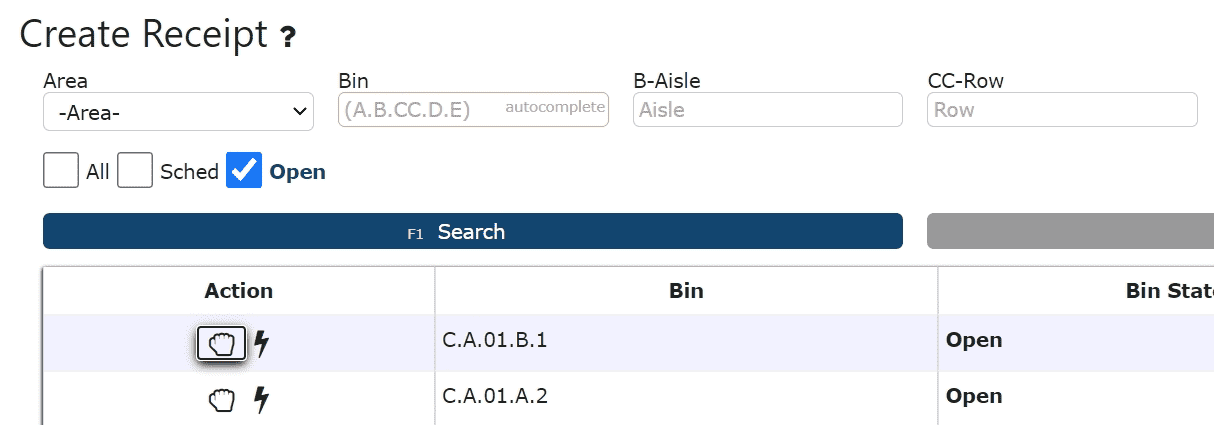Click the hand icon for bin C.A.01.A.2

click(221, 400)
